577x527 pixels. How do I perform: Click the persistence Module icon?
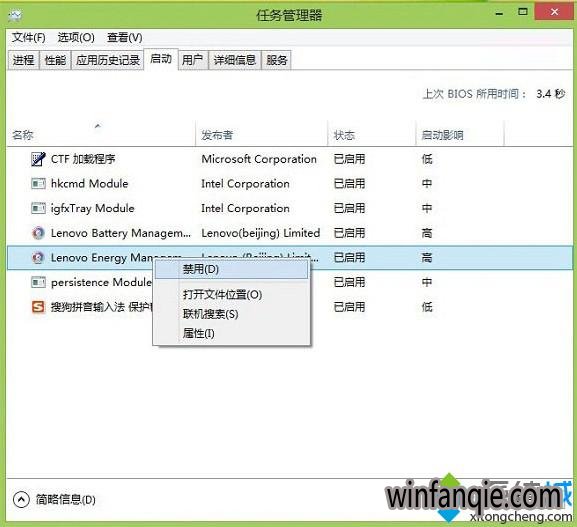(38, 282)
